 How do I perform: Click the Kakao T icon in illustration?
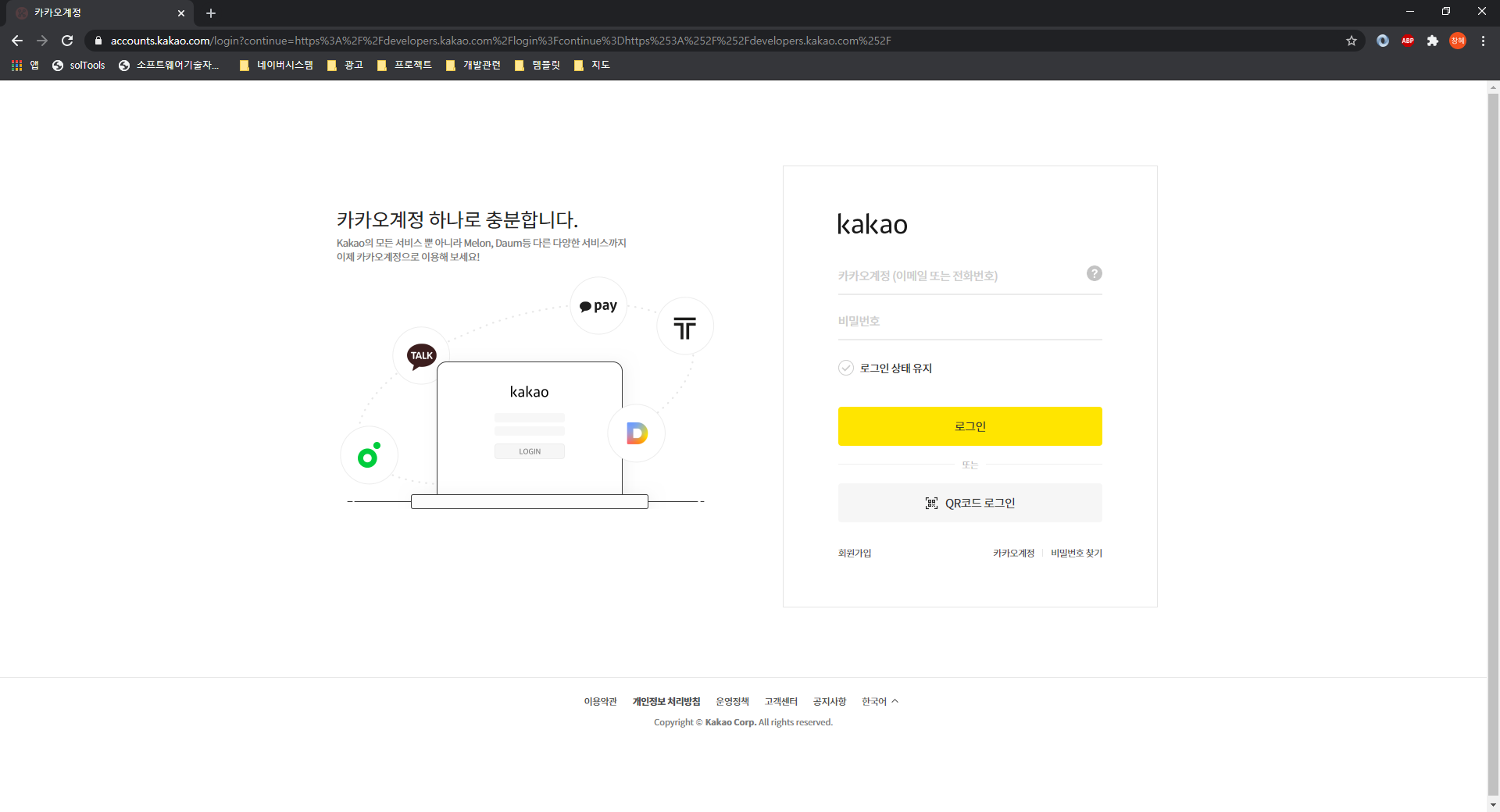click(x=685, y=327)
